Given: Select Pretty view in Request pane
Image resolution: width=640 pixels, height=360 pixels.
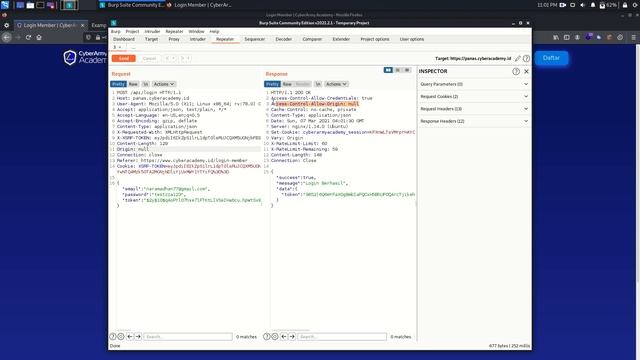Looking at the screenshot, I should point(118,84).
